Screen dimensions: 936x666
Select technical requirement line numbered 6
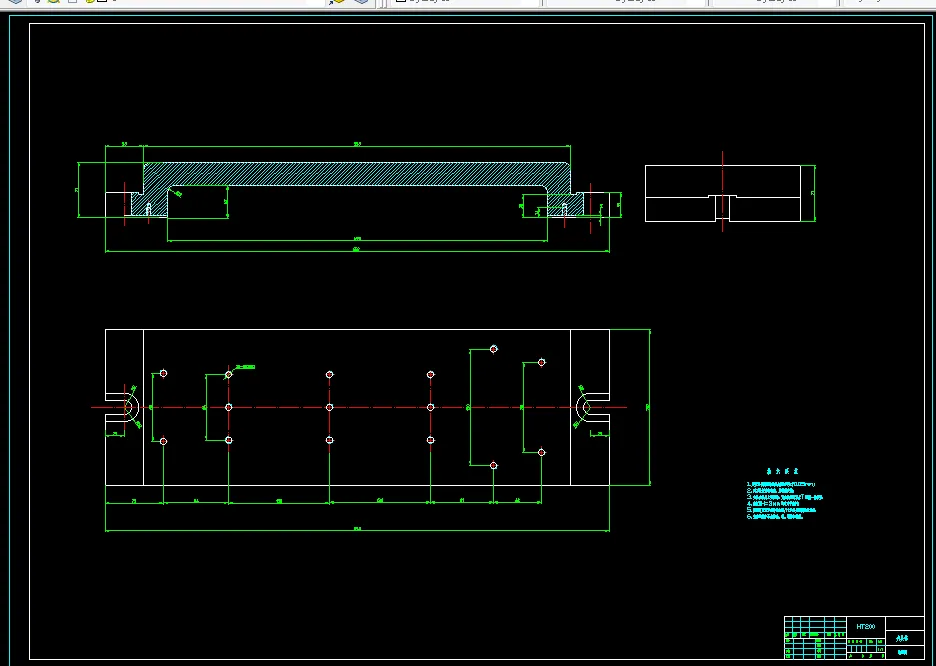coord(775,517)
